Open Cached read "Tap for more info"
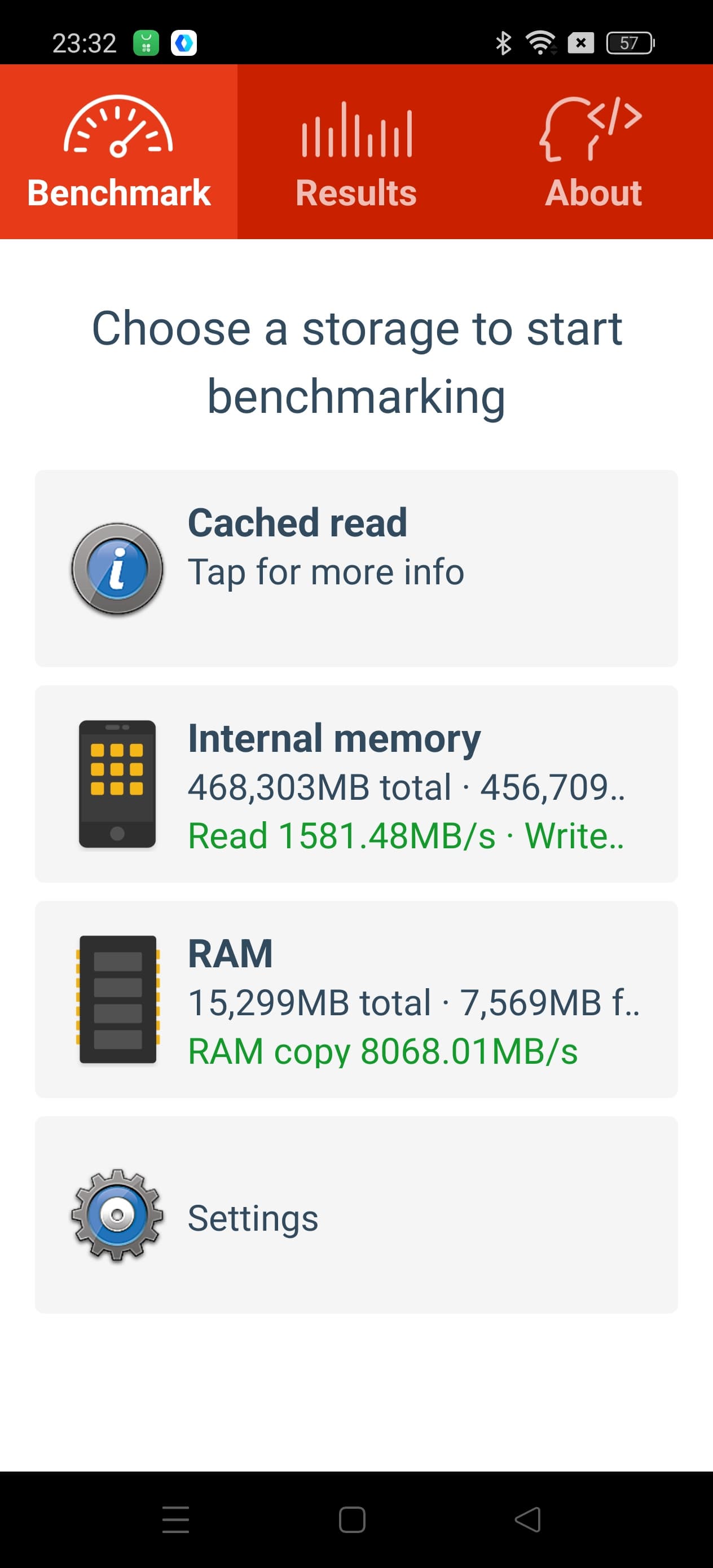713x1568 pixels. [325, 571]
